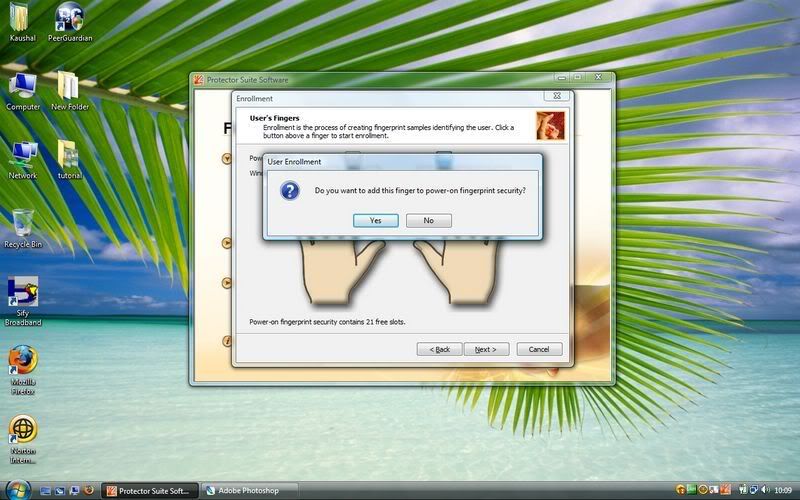Switch to Adobe Photoshop taskbar button

point(247,491)
